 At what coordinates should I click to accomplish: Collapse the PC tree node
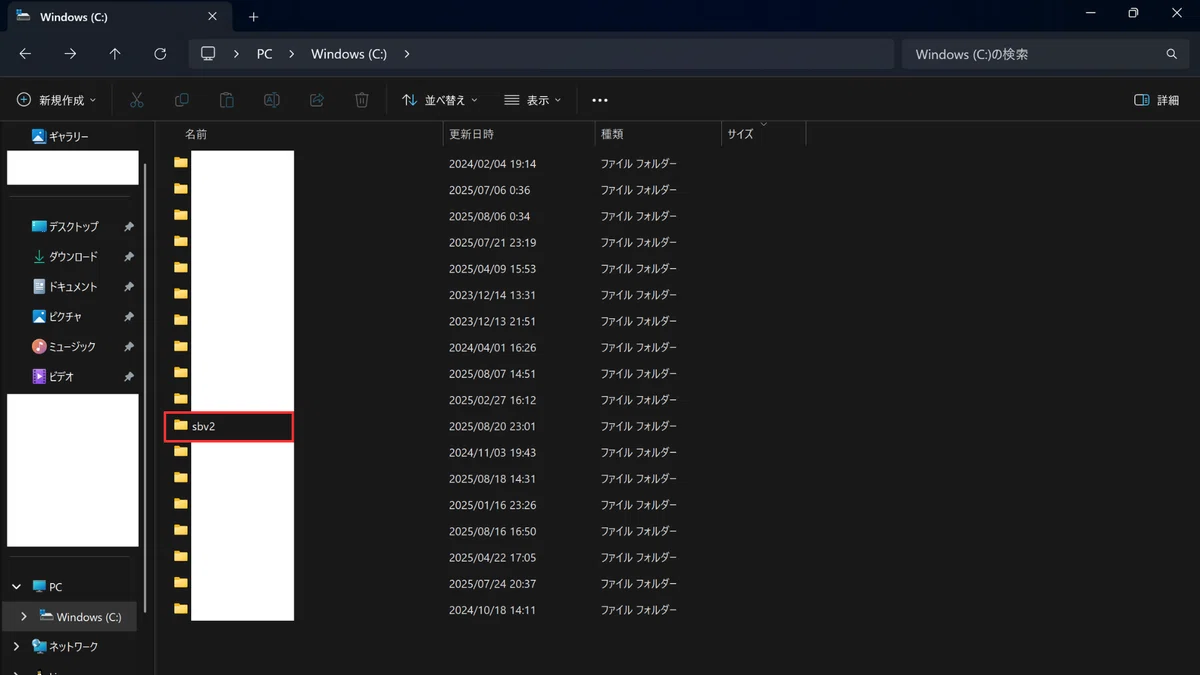click(17, 587)
